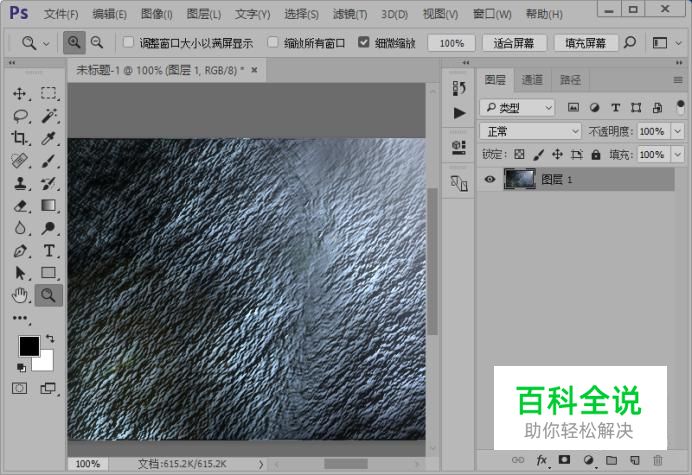
Task: Open the 正常 blend mode dropdown
Action: click(530, 131)
